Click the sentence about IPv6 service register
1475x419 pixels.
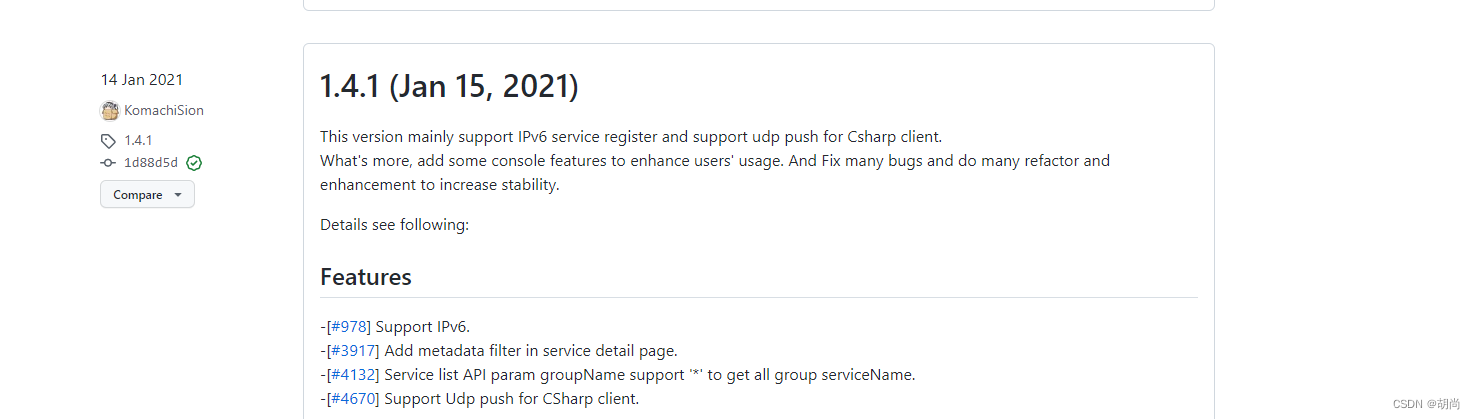click(631, 137)
